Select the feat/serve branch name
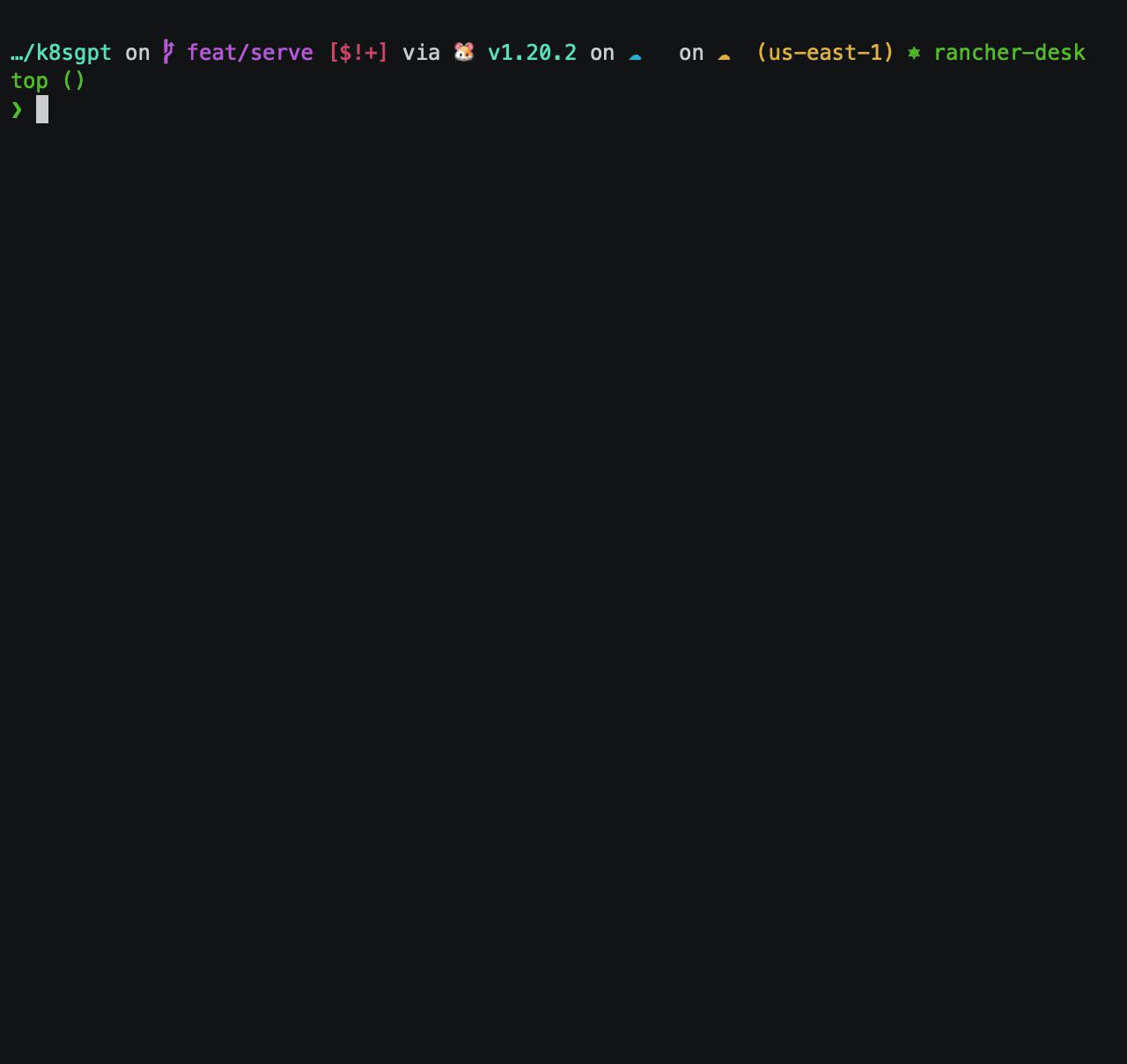This screenshot has height=1064, width=1127. [x=250, y=52]
